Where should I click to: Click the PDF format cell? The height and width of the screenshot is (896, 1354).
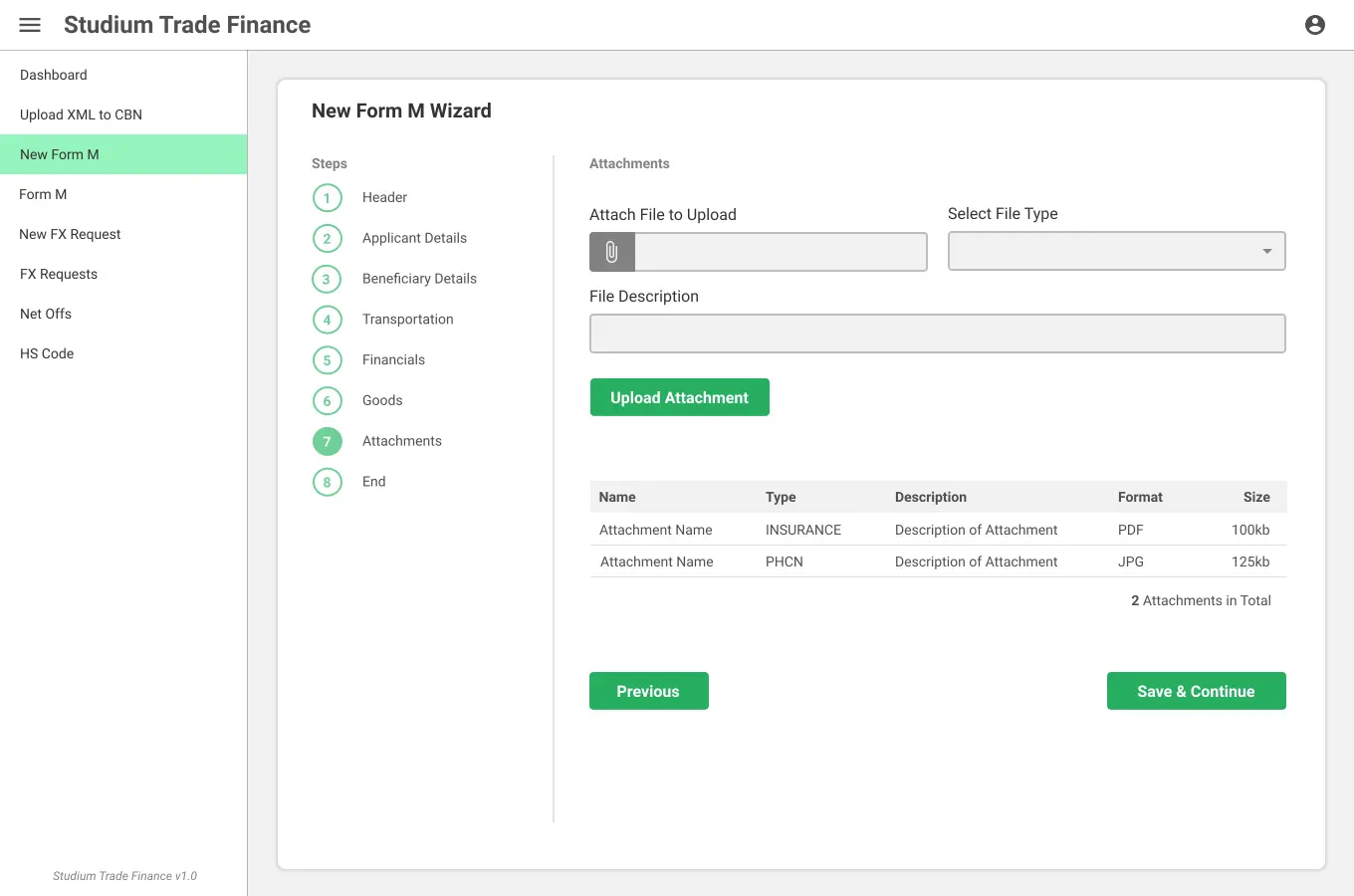click(1130, 530)
